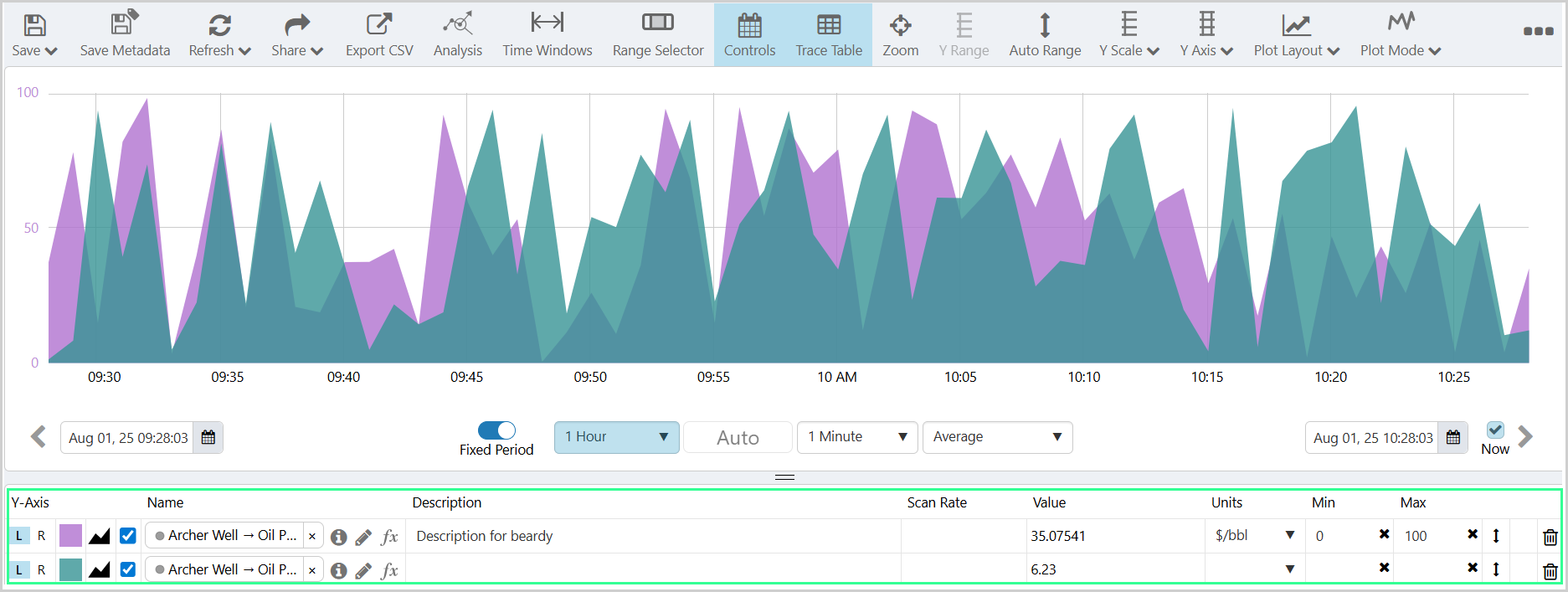Expand the 1 Hour period dropdown

[616, 437]
